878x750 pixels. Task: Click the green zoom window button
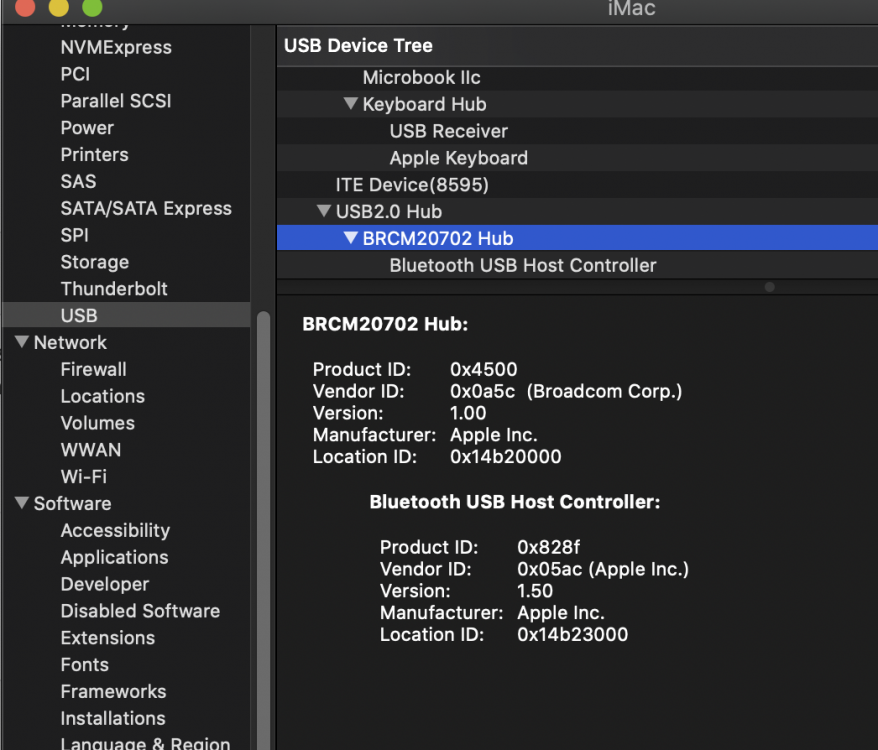pos(92,7)
